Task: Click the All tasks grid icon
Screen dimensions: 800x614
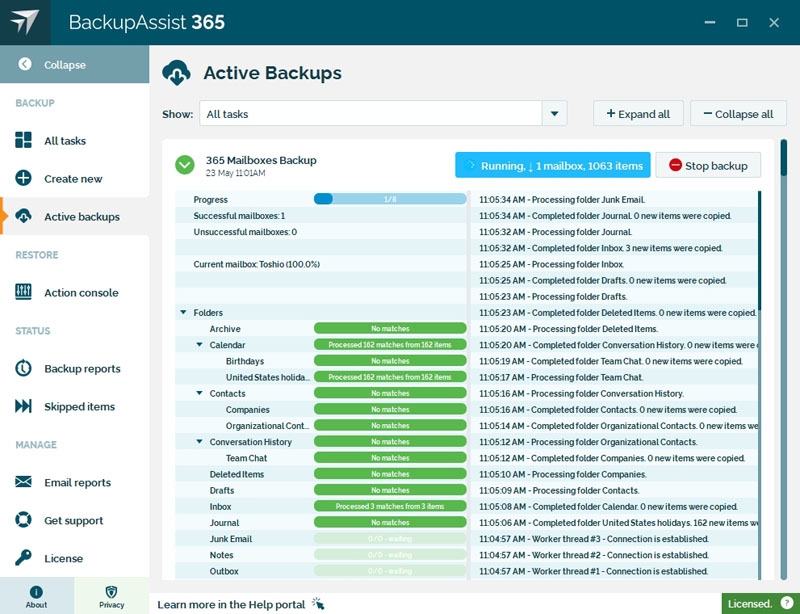Action: coord(23,140)
